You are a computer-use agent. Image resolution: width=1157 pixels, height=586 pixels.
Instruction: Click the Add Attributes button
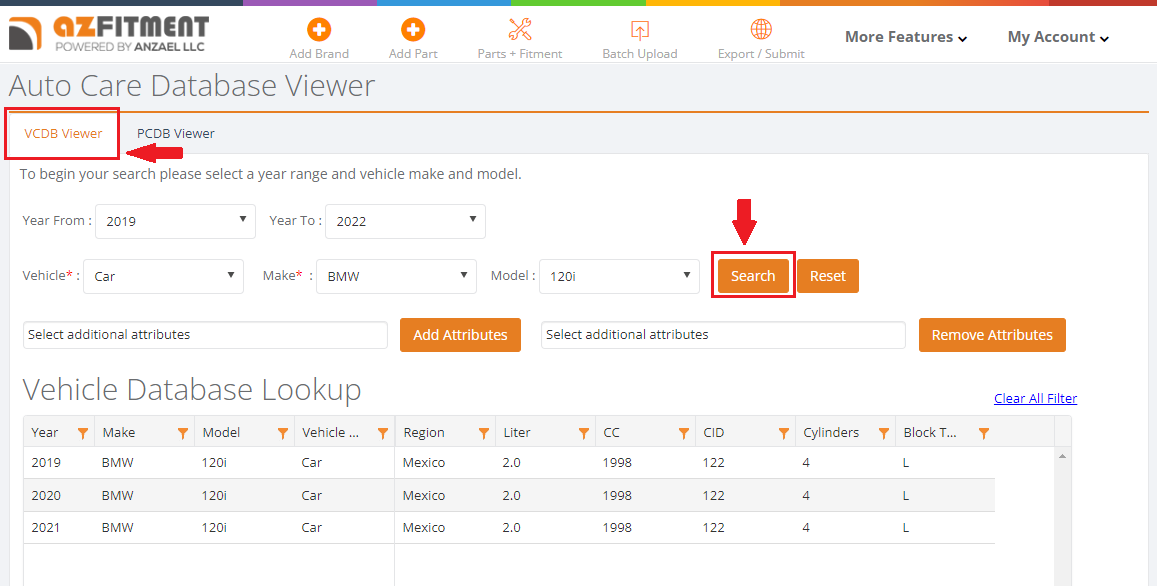pos(460,335)
